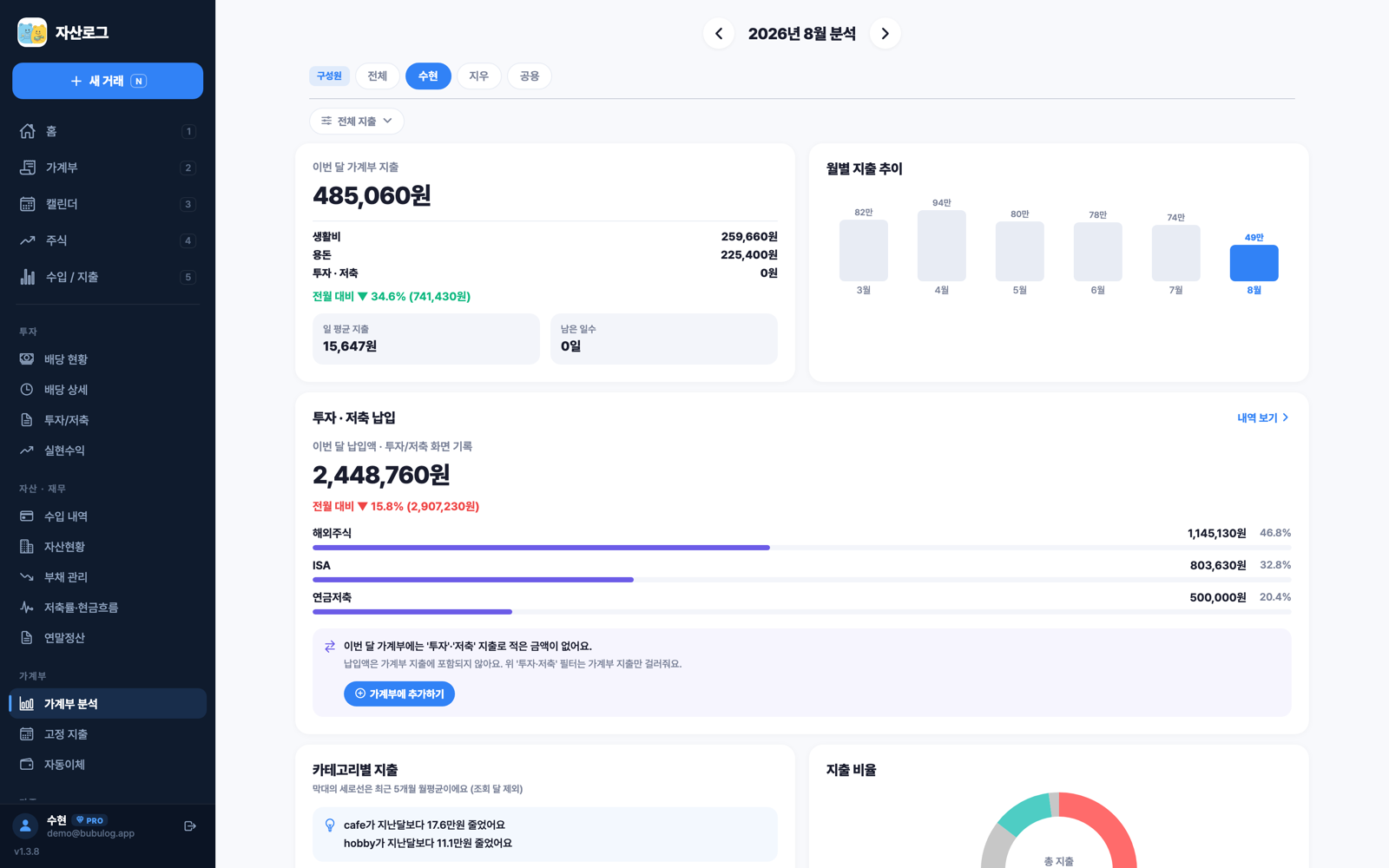Click the 2026년 8월 분석 title
Image resolution: width=1389 pixels, height=868 pixels.
pos(802,34)
